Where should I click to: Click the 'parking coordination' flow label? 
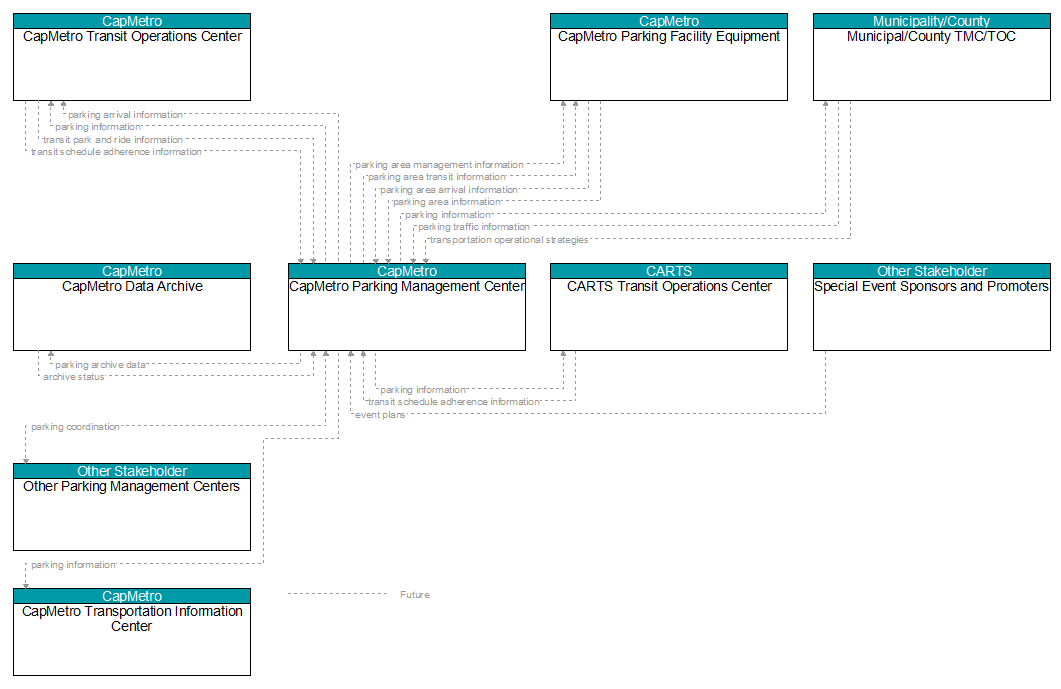pyautogui.click(x=75, y=427)
